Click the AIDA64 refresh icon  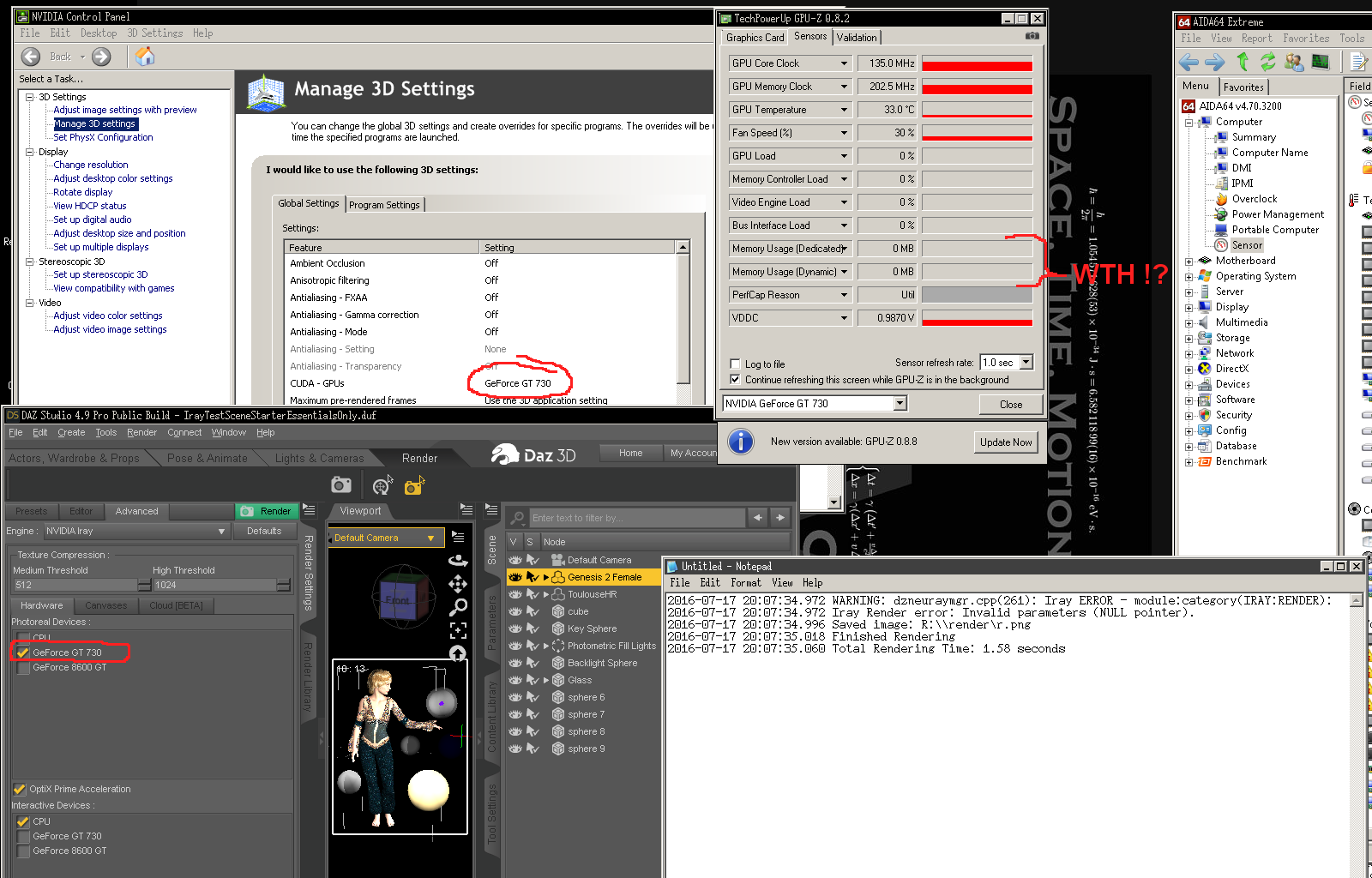tap(1268, 62)
